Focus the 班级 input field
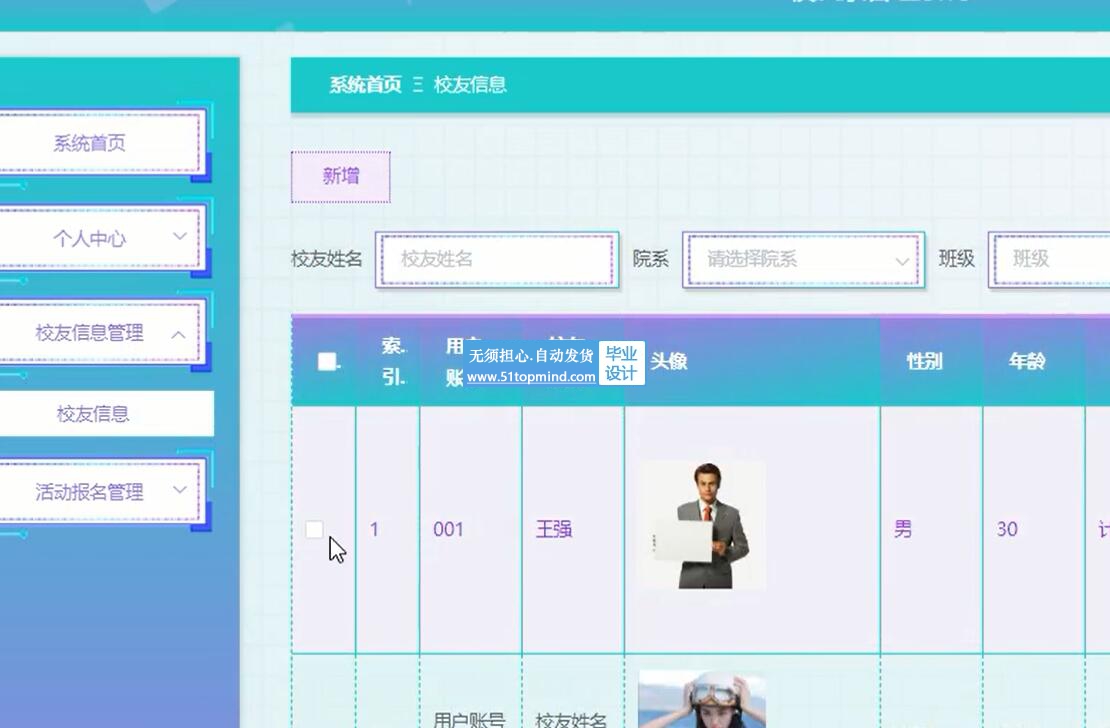The height and width of the screenshot is (728, 1110). [x=1051, y=259]
